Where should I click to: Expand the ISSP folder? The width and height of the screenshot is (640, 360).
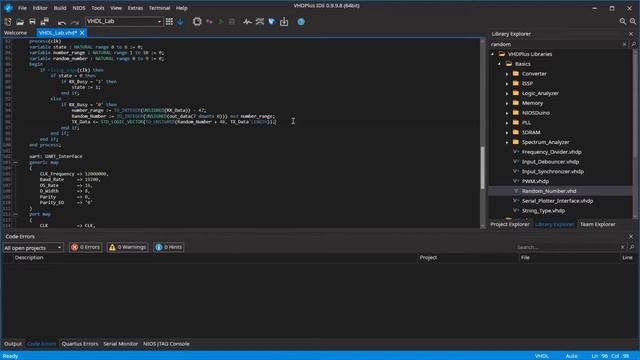[507, 84]
